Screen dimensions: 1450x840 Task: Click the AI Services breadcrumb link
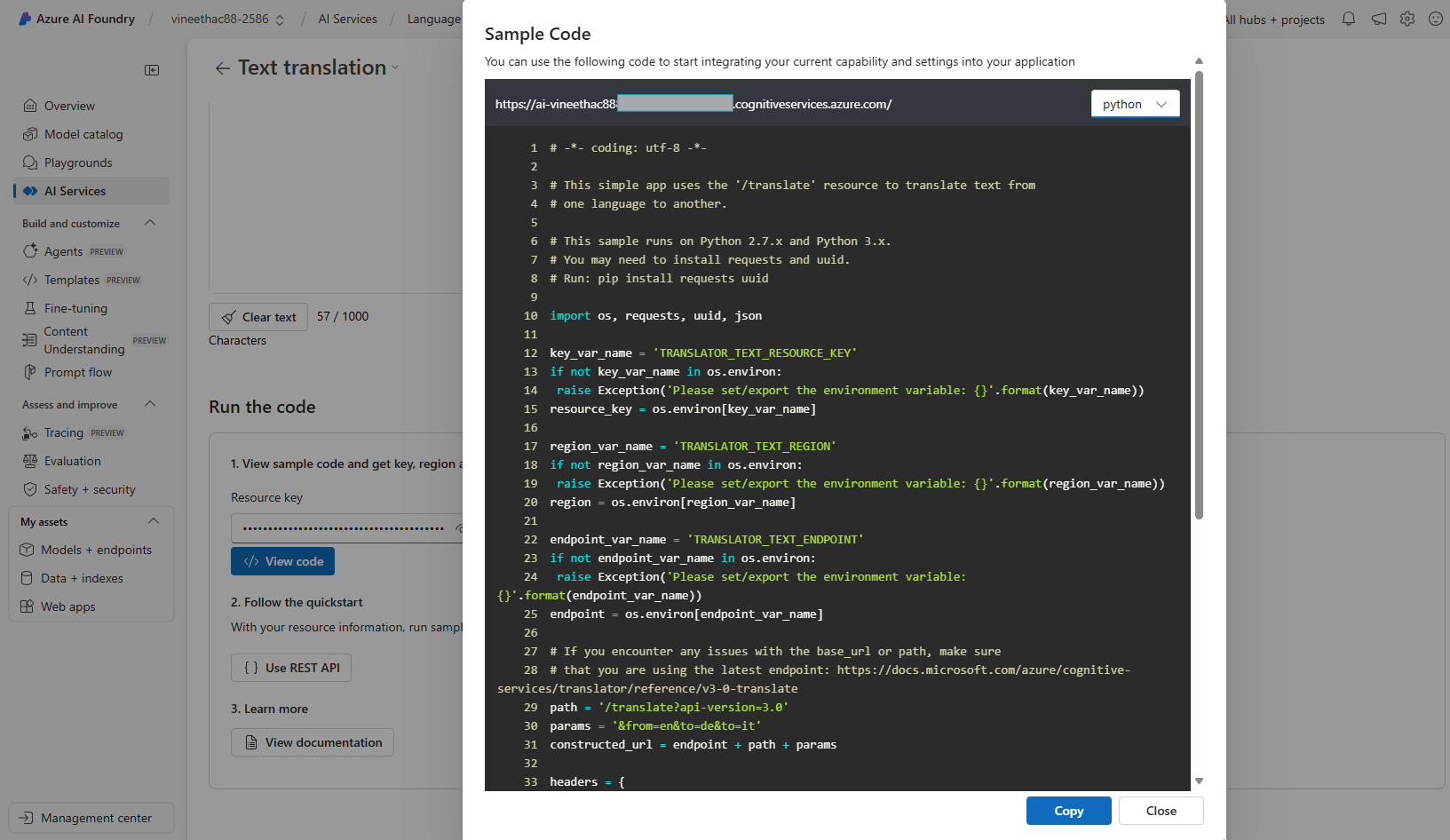(x=347, y=19)
